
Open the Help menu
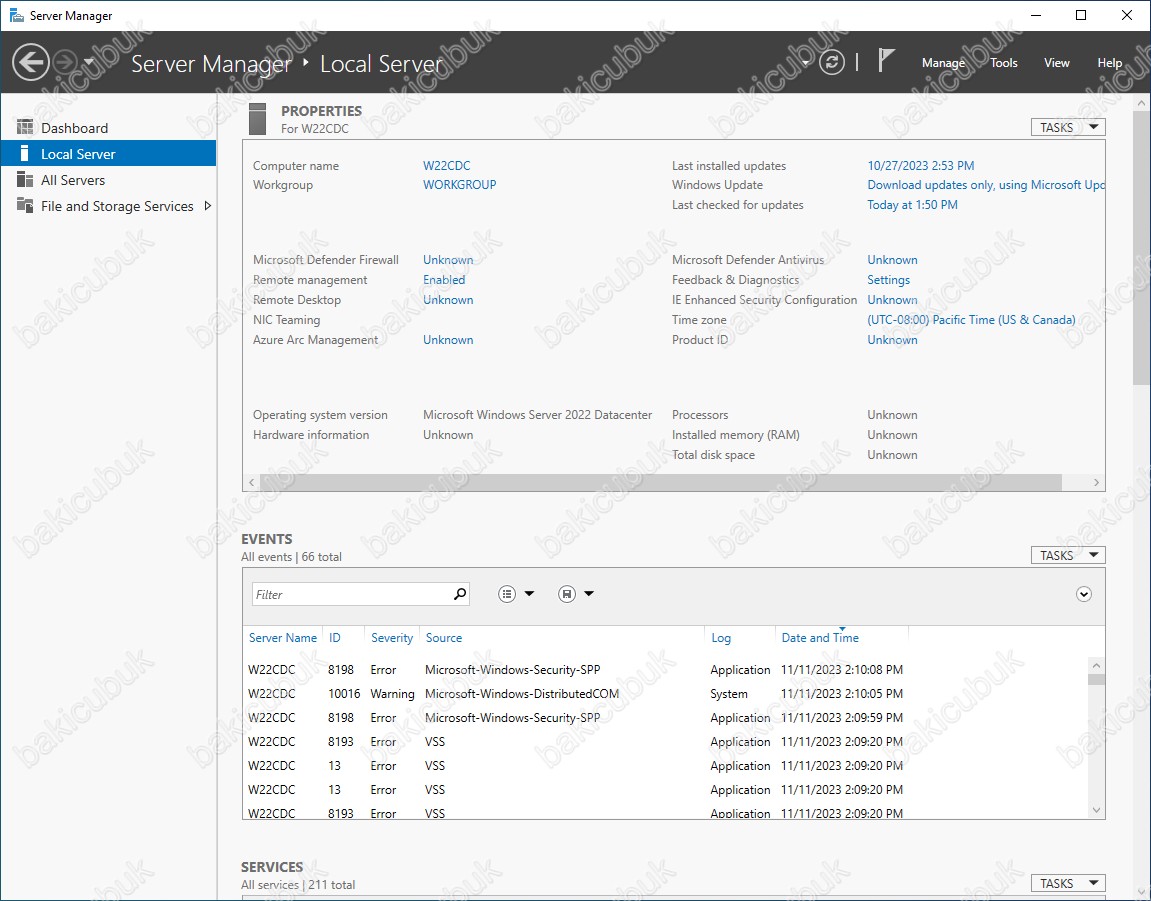click(1109, 63)
